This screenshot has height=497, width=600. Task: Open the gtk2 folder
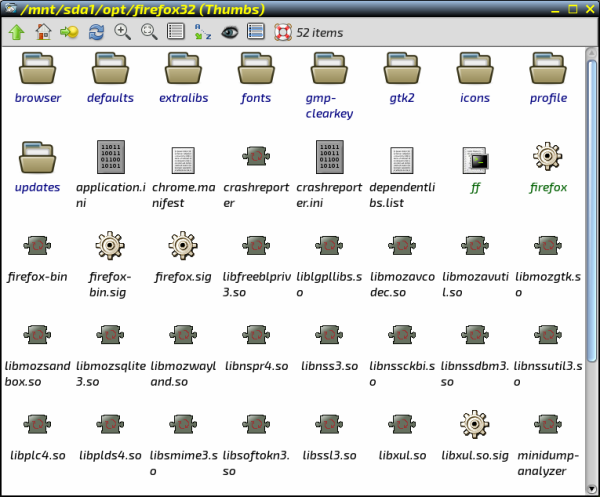[402, 68]
